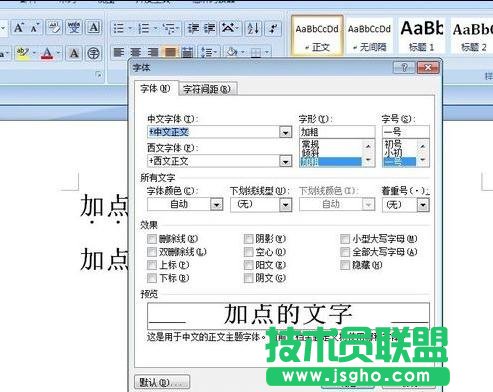Screen dimensions: 493x392
Task: Expand font color dropdown arrow
Action: [58, 53]
